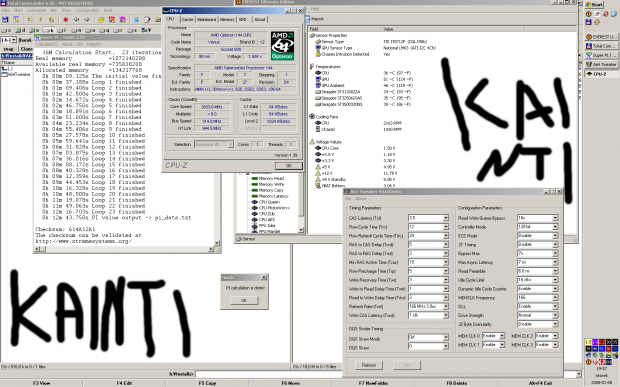
Task: Switch to the Super PI taskbar button
Action: [x=601, y=55]
